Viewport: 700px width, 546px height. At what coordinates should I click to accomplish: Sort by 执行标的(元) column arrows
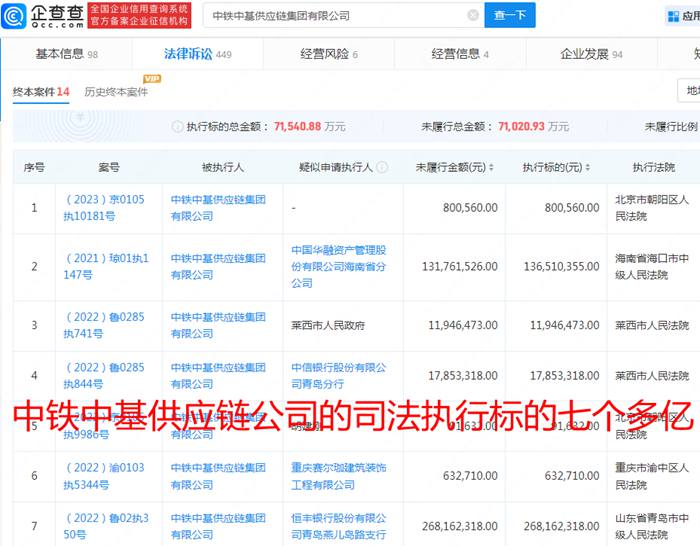click(x=588, y=167)
